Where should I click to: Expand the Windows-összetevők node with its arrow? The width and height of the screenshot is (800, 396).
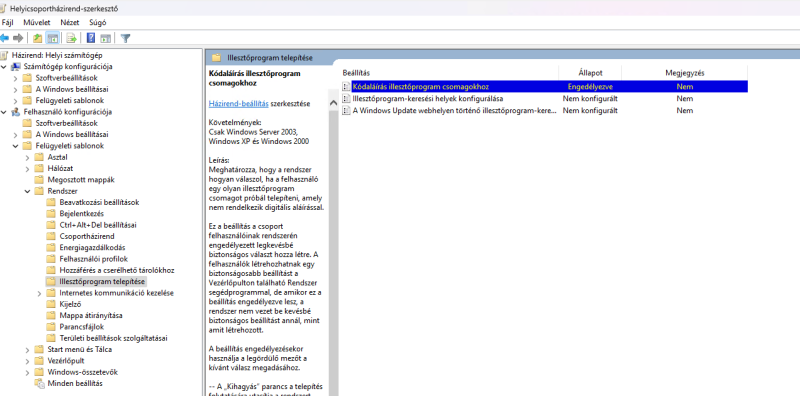[28, 372]
